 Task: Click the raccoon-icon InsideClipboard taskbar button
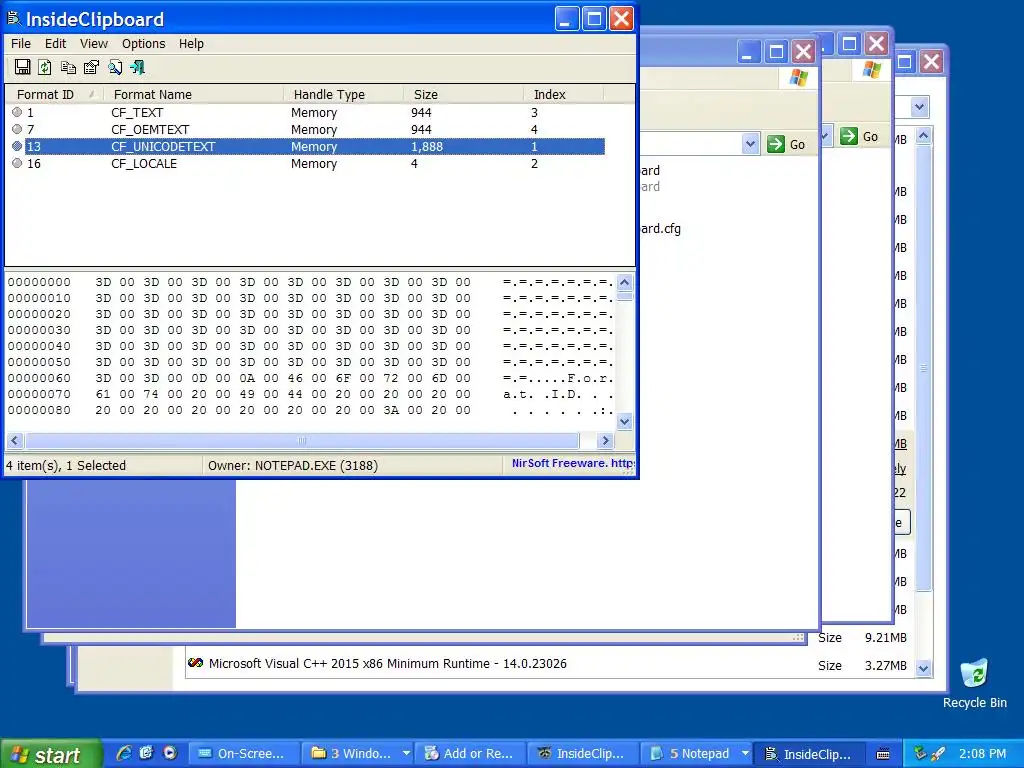coord(584,754)
